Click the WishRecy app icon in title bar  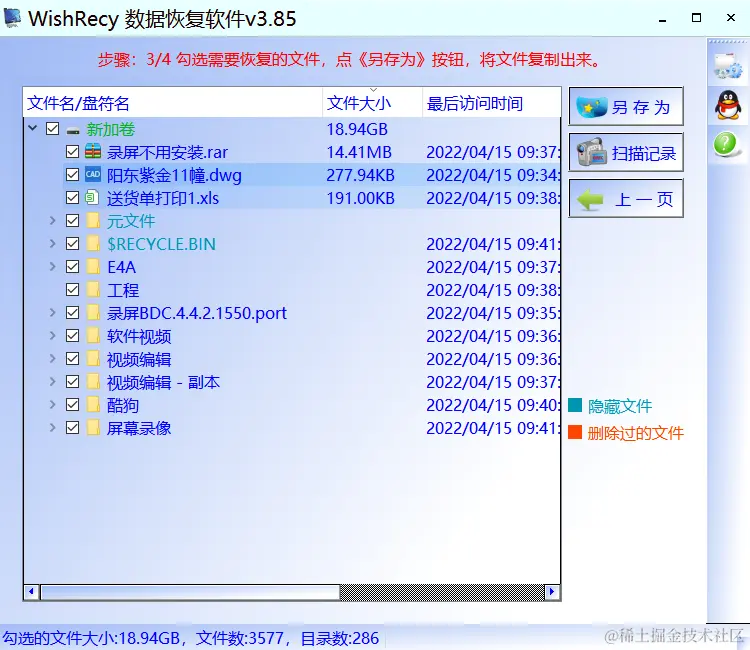12,18
